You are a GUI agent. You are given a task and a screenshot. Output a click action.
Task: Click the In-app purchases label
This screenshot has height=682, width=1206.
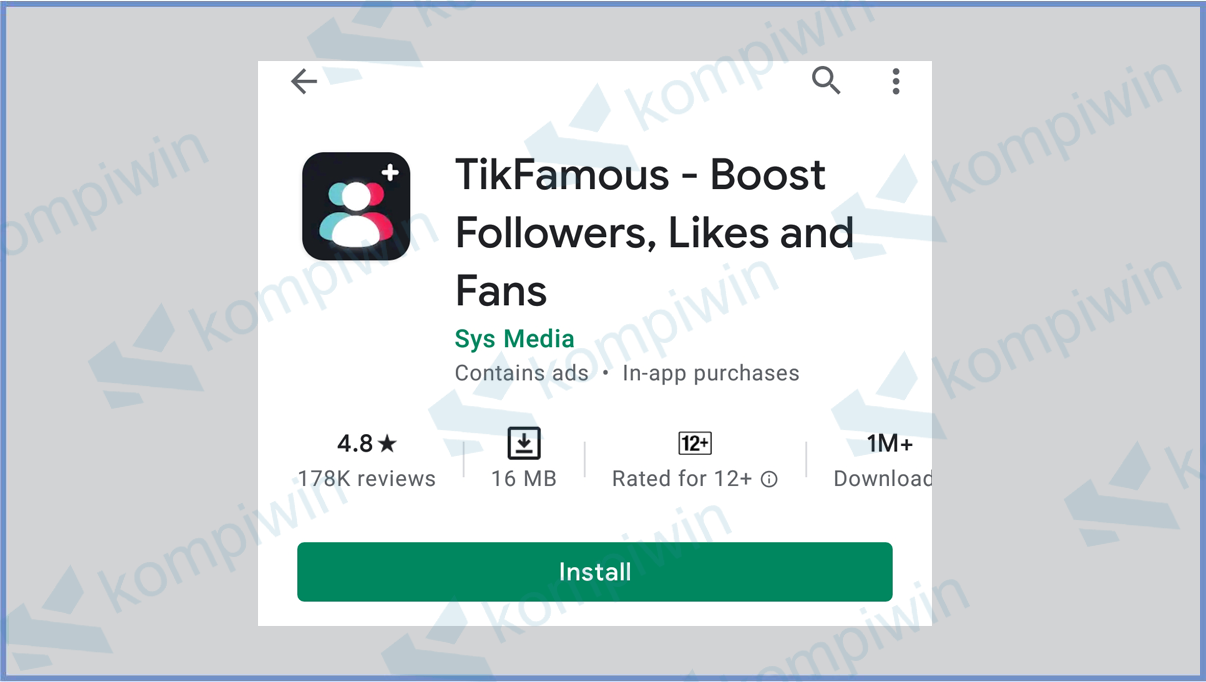click(711, 373)
